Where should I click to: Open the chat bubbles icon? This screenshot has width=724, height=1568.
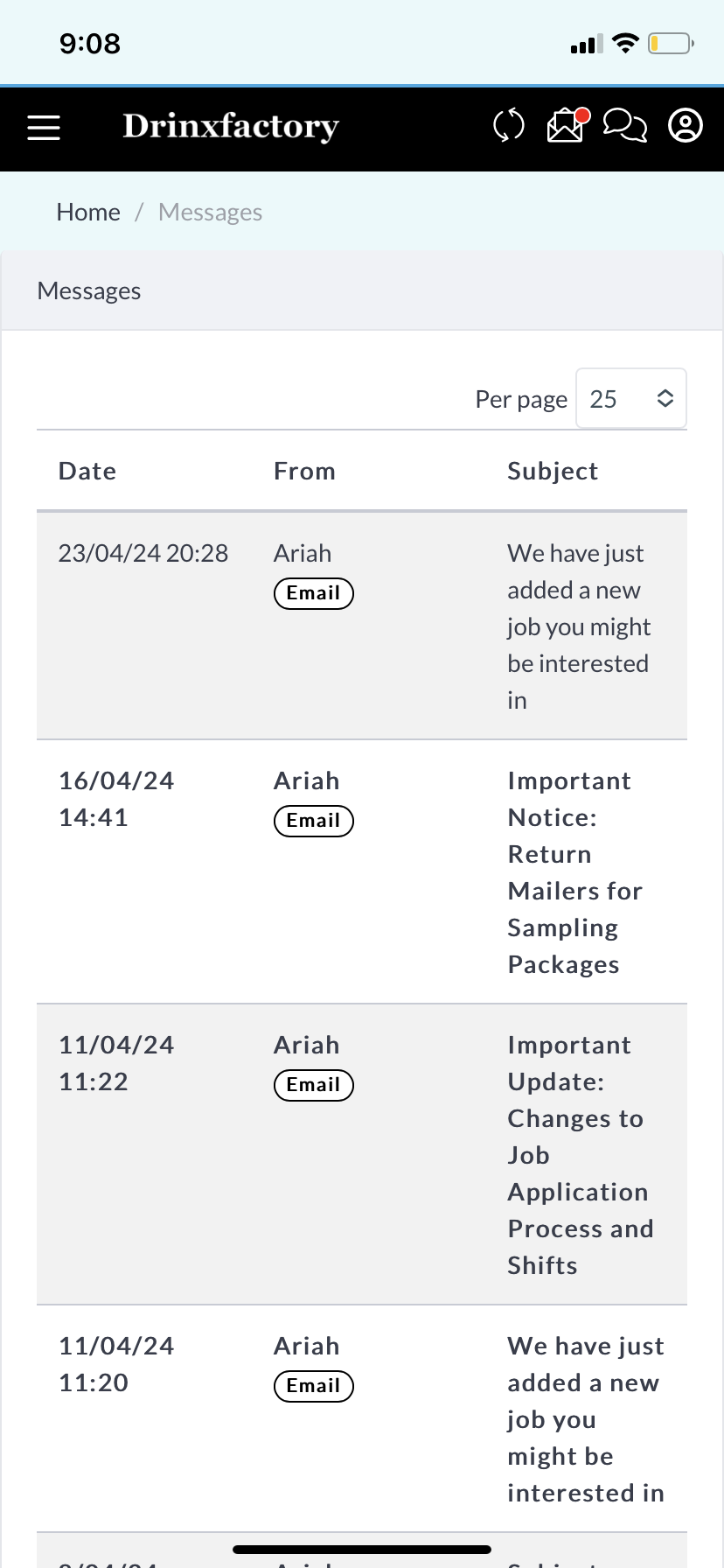pyautogui.click(x=625, y=125)
